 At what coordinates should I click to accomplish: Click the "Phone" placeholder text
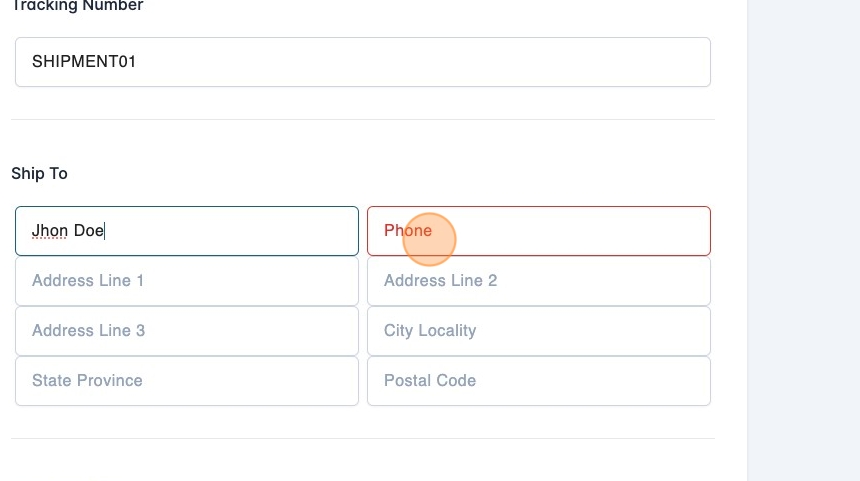[408, 231]
